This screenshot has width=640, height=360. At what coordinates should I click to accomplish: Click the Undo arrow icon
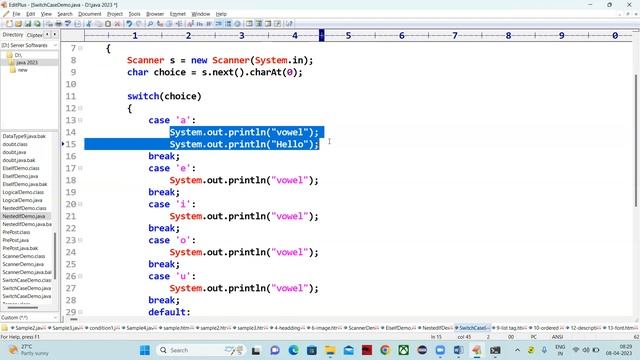[129, 24]
